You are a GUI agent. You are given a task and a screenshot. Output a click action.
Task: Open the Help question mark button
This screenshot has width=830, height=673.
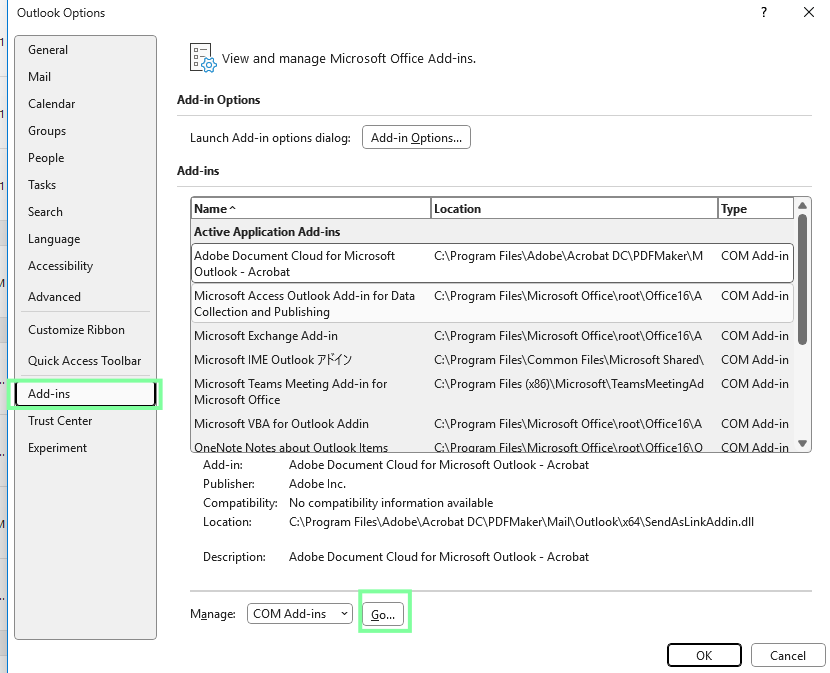tap(764, 12)
